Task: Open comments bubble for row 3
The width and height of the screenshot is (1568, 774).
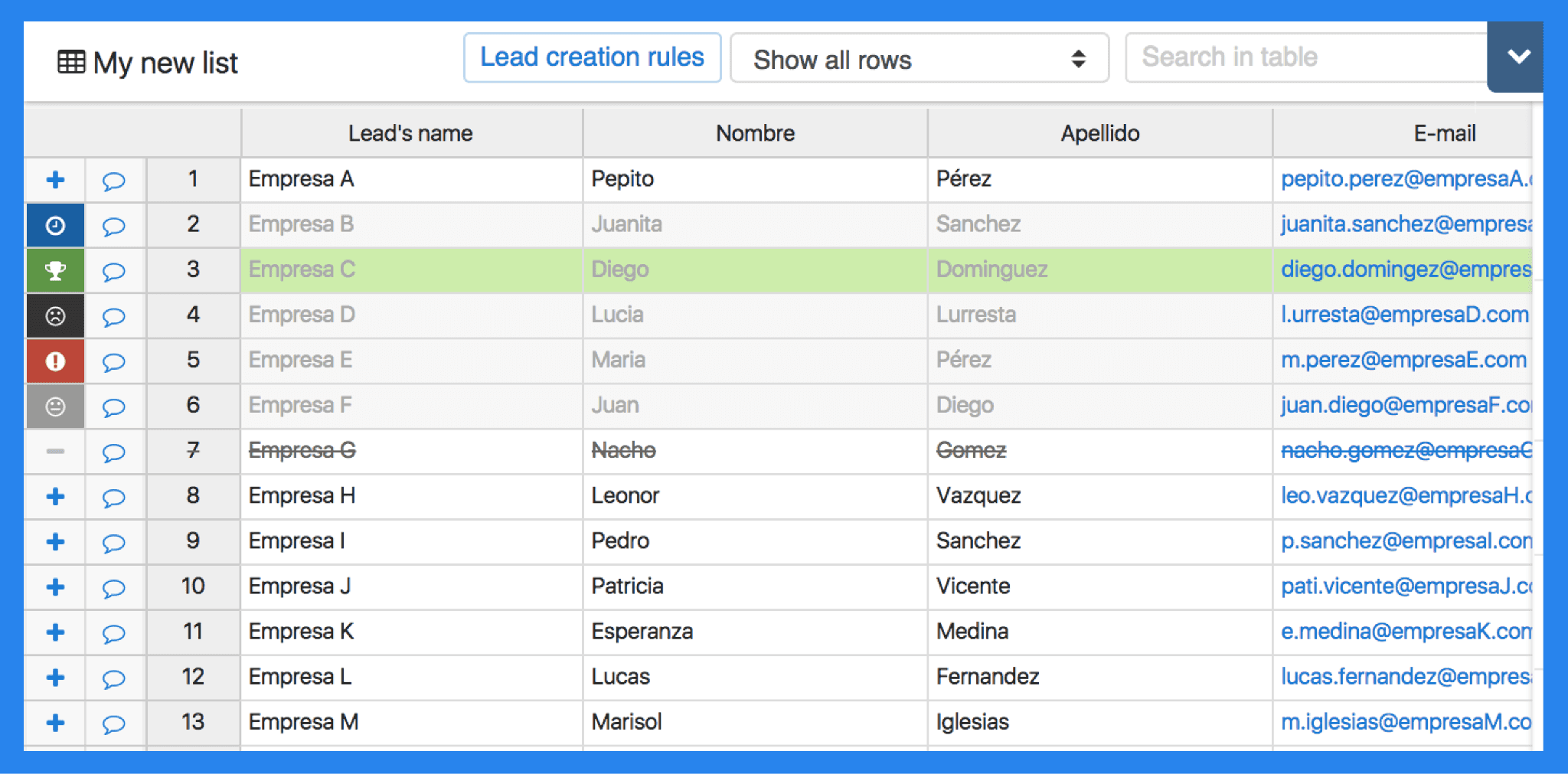Action: click(114, 271)
